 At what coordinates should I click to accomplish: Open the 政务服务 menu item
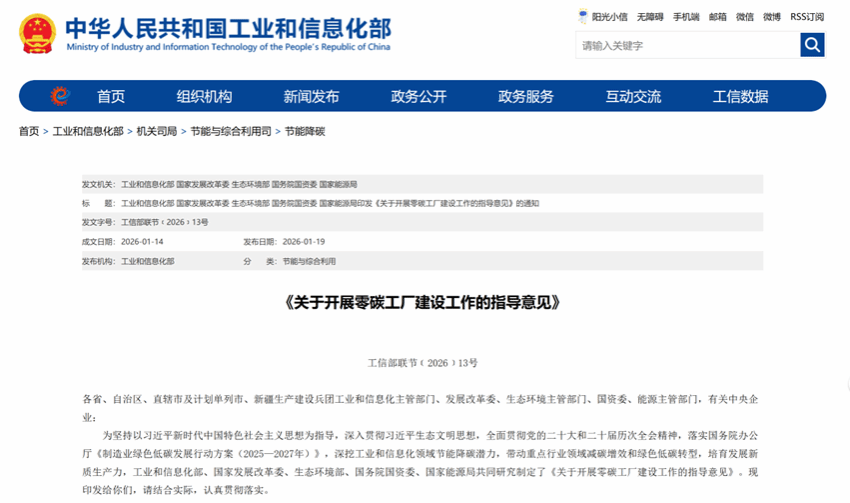tap(526, 96)
